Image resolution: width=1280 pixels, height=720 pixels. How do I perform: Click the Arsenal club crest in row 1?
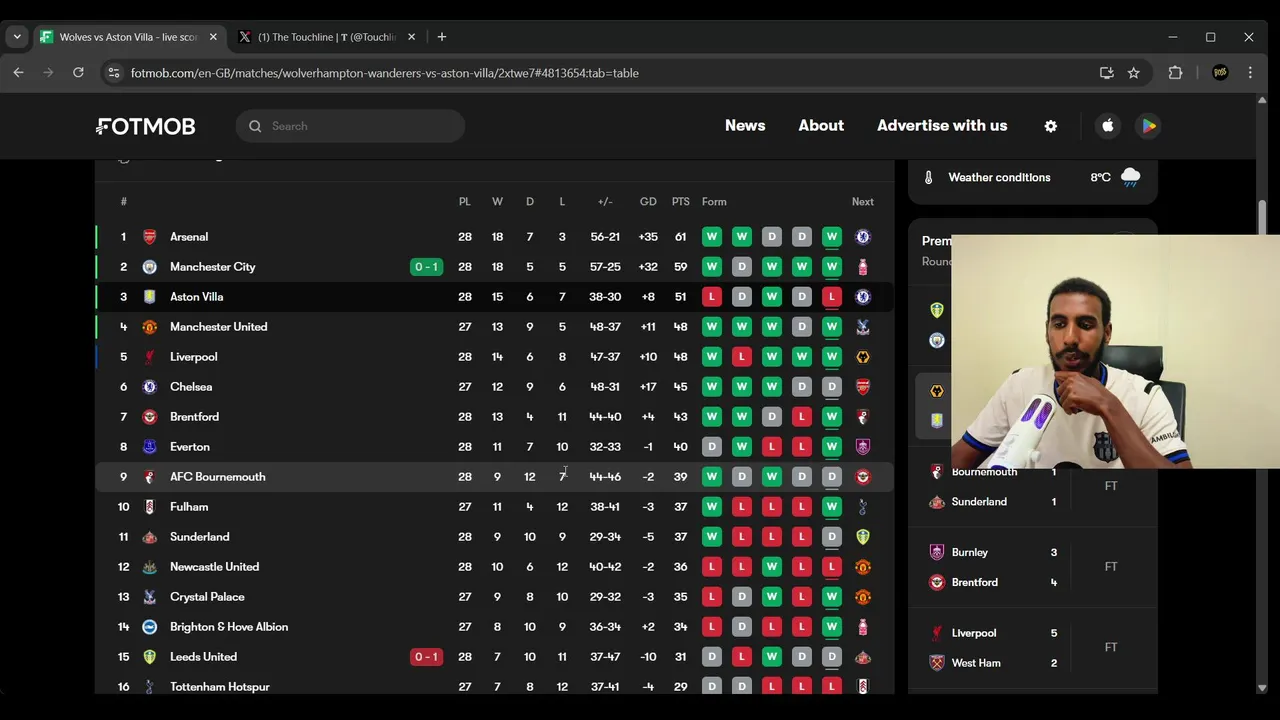149,237
